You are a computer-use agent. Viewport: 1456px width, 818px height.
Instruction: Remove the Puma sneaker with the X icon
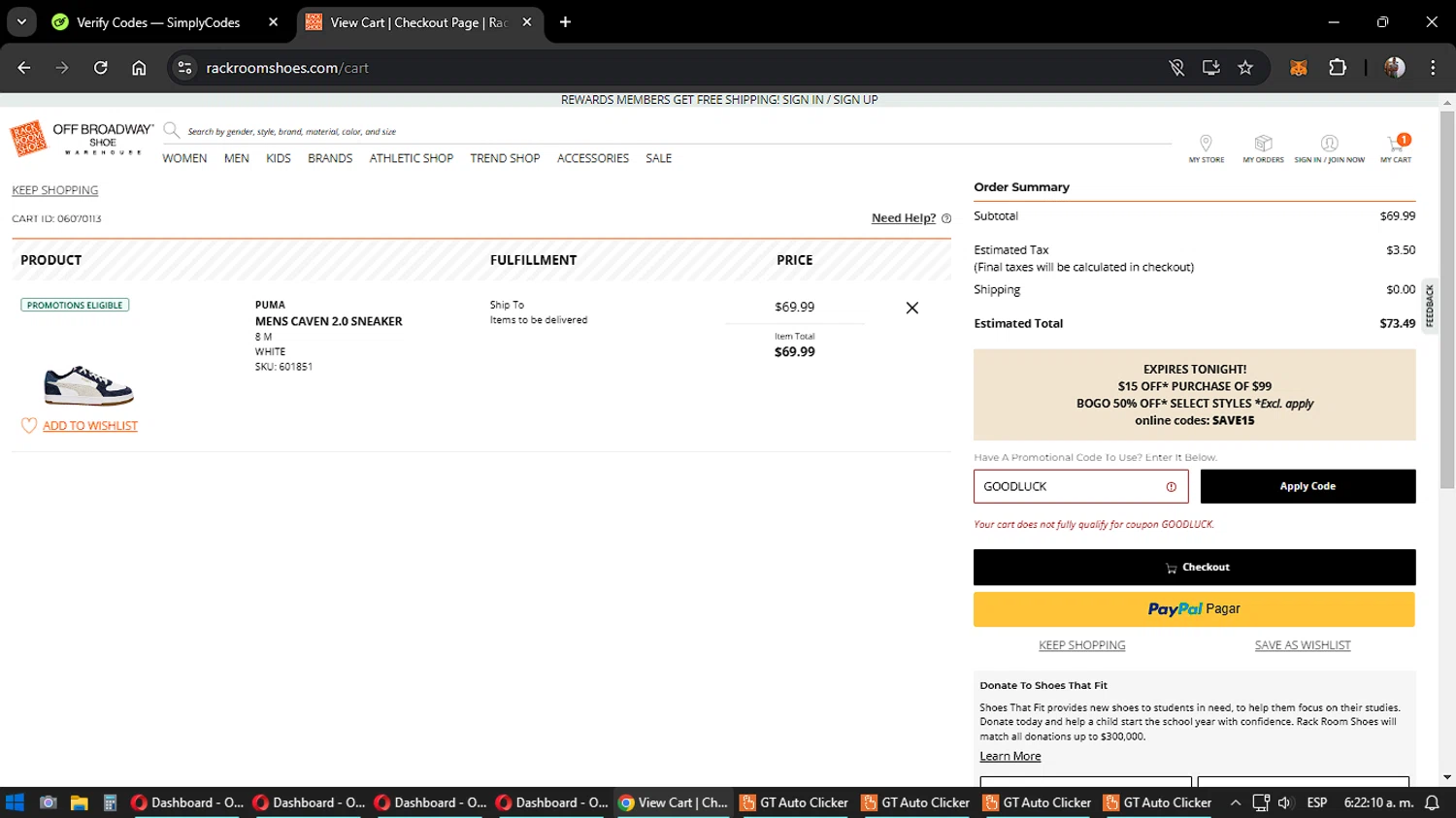tap(911, 308)
